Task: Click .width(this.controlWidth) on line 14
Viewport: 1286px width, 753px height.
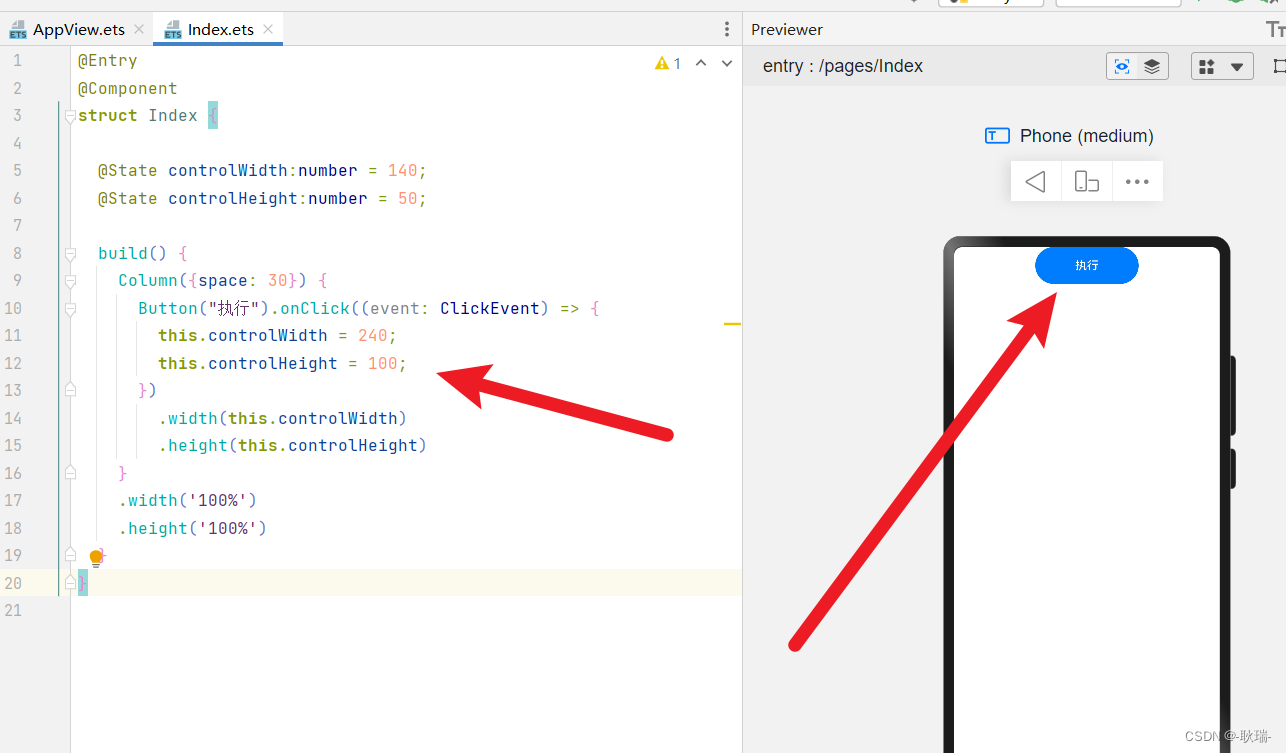Action: click(283, 418)
